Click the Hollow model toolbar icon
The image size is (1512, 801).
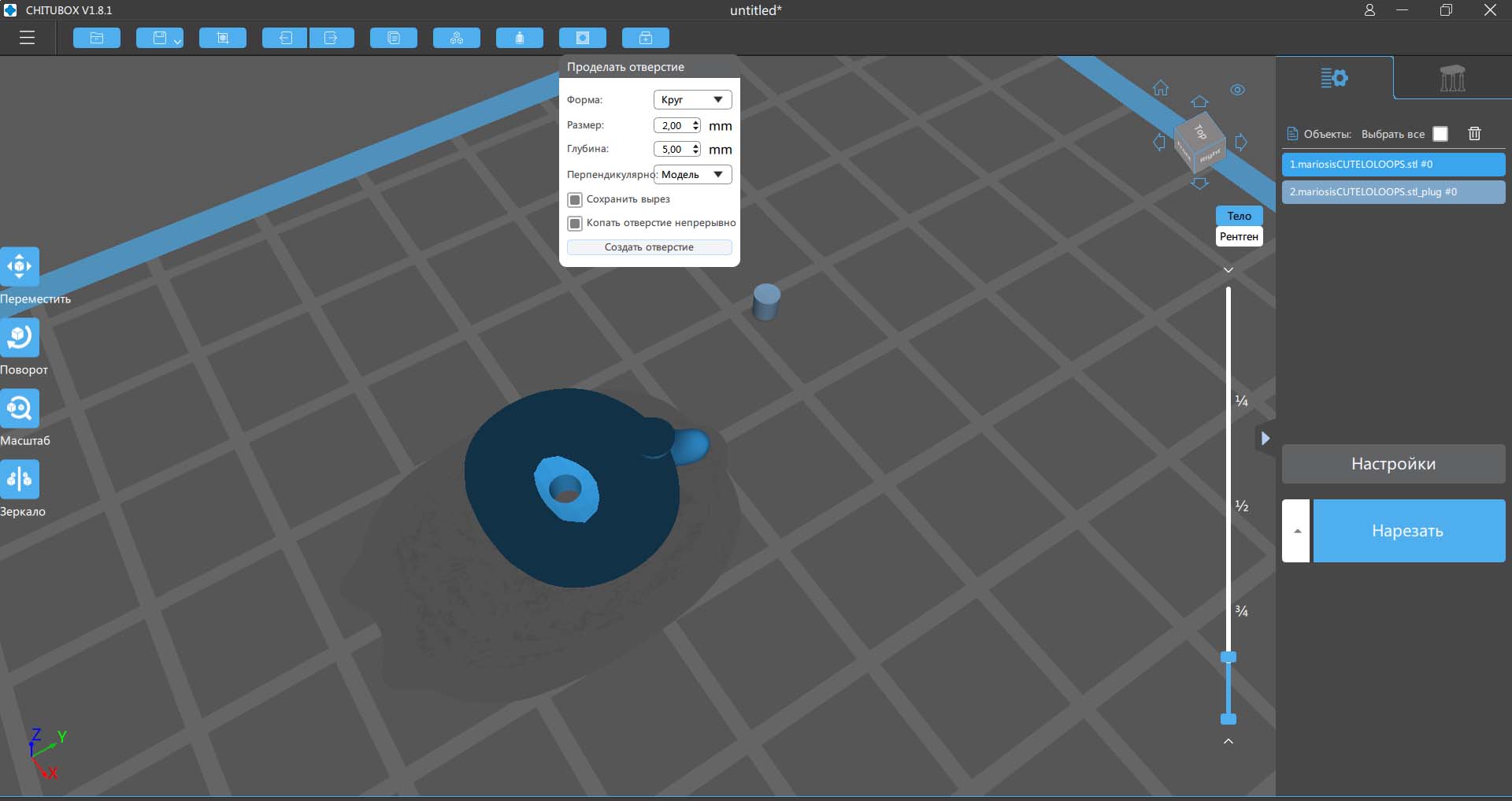tap(519, 38)
